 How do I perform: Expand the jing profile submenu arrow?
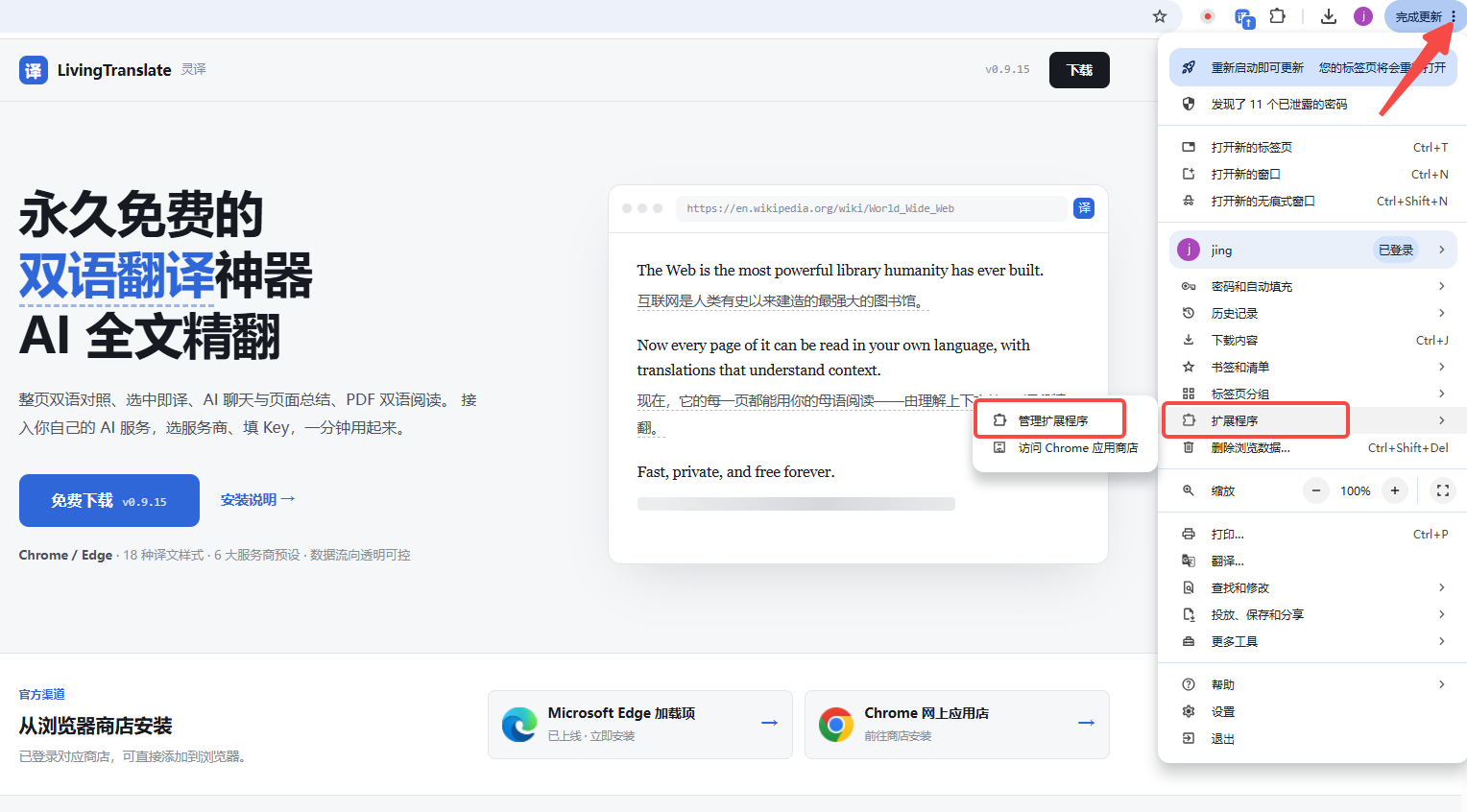point(1441,250)
